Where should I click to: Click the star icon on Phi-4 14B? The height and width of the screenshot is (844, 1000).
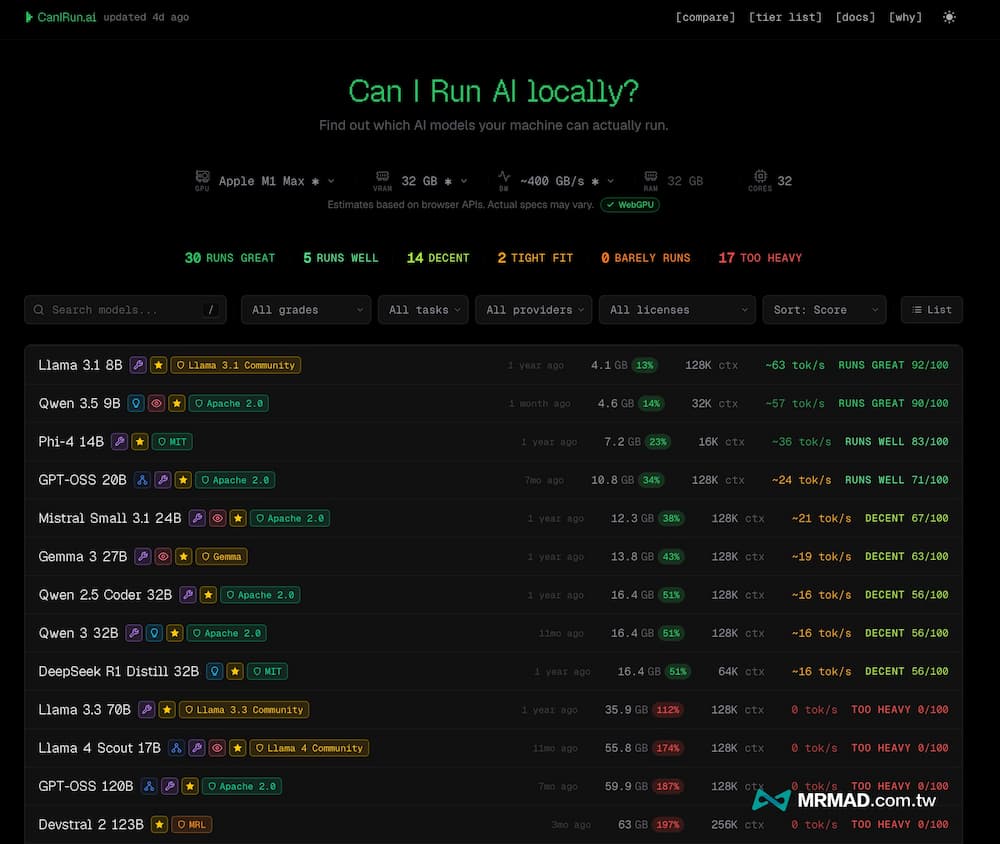click(140, 441)
